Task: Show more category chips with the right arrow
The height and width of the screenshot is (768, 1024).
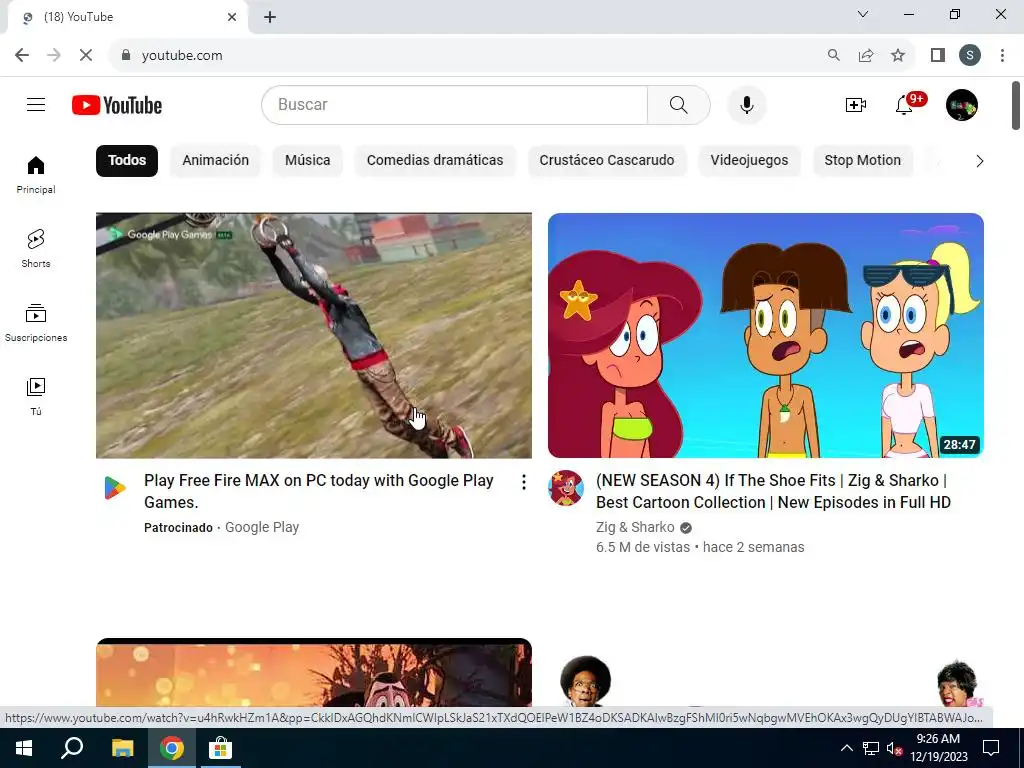Action: click(x=980, y=161)
